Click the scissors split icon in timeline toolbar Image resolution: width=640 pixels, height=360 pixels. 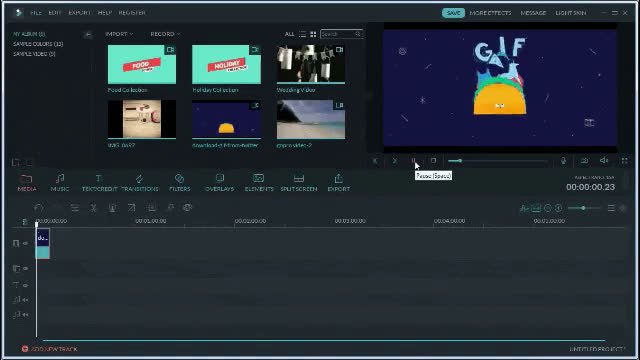click(x=93, y=208)
